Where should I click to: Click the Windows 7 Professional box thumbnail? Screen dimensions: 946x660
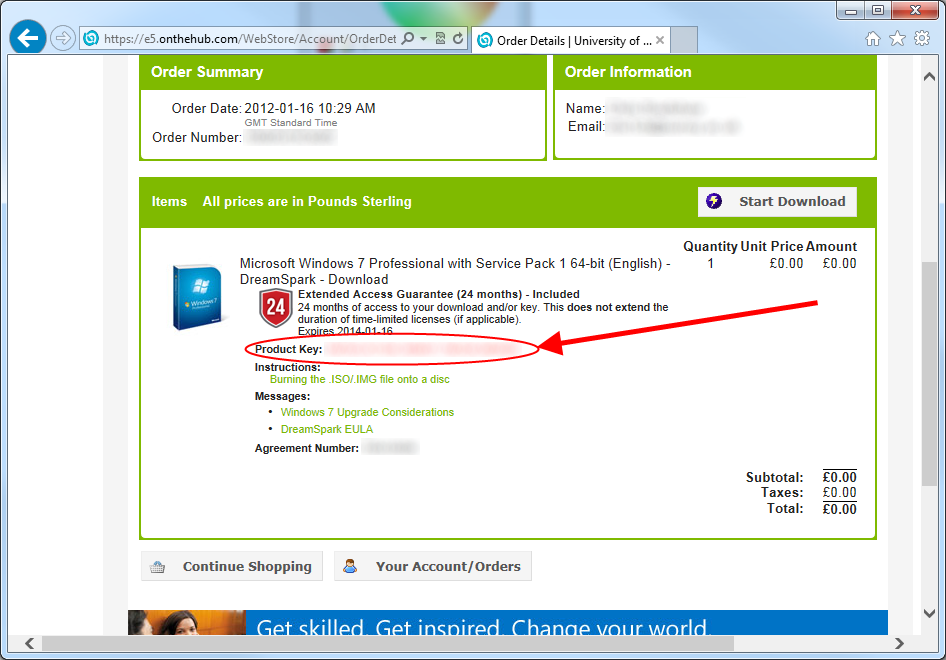197,297
